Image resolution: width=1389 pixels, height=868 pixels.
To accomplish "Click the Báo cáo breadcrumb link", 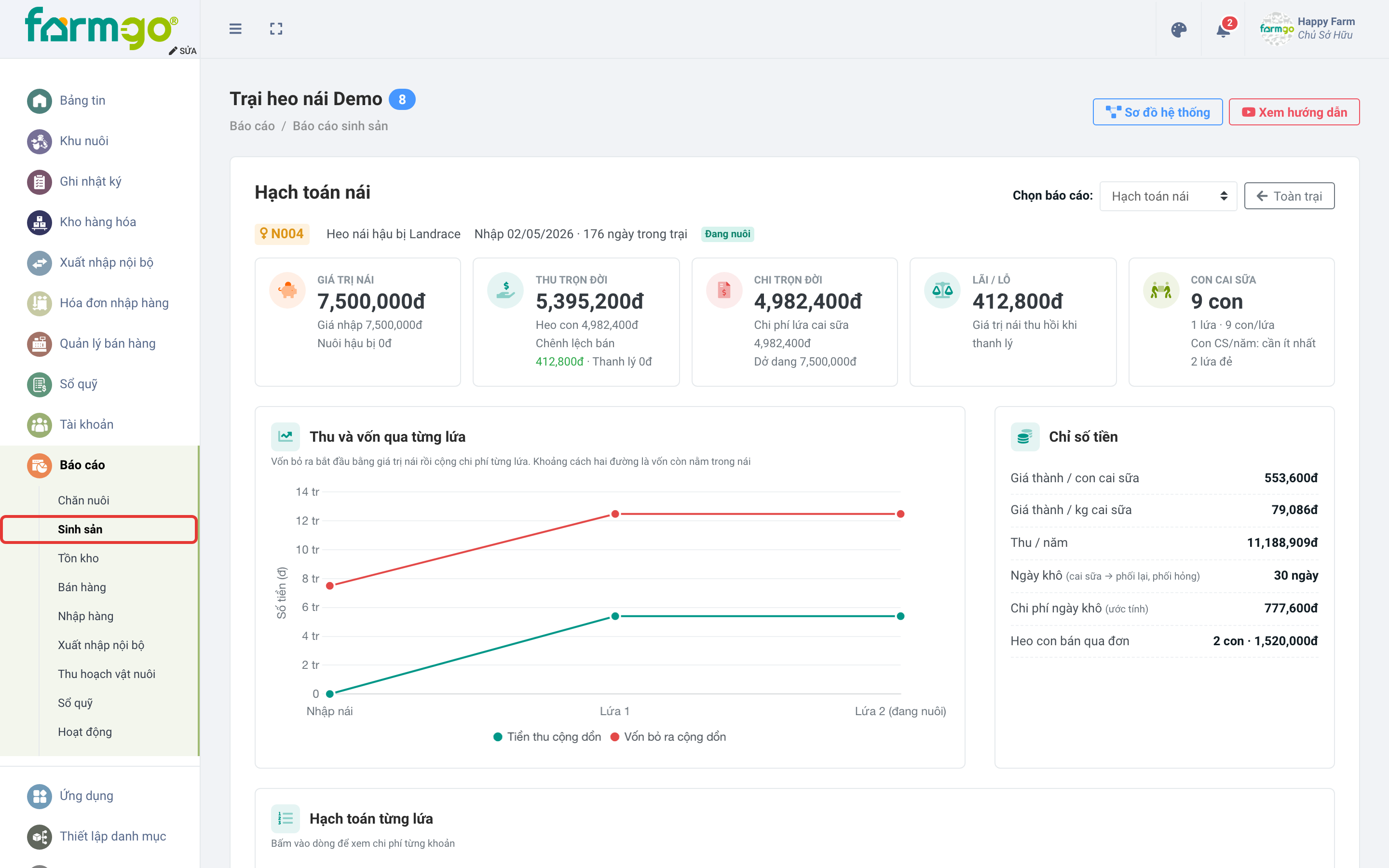I will click(252, 126).
